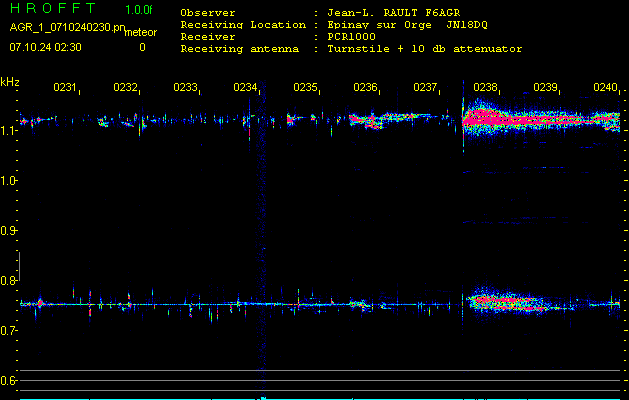Select the AGR_1_0710240230 file name
The image size is (629, 400).
[x=68, y=28]
